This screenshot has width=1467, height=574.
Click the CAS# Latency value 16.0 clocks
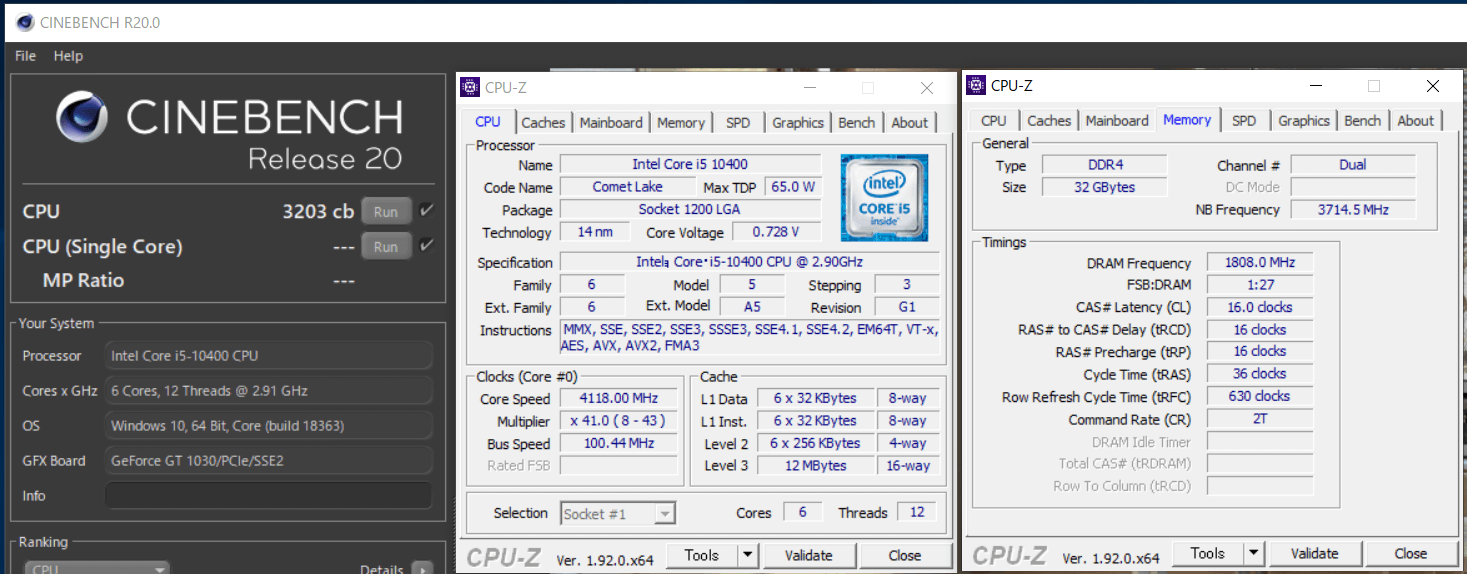[1260, 307]
